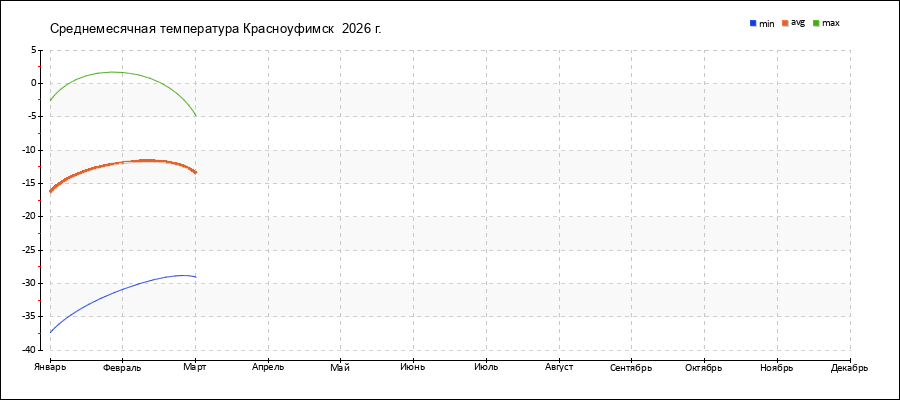Click the chart title for Красноуфимск 2026
The height and width of the screenshot is (400, 900).
coord(215,28)
